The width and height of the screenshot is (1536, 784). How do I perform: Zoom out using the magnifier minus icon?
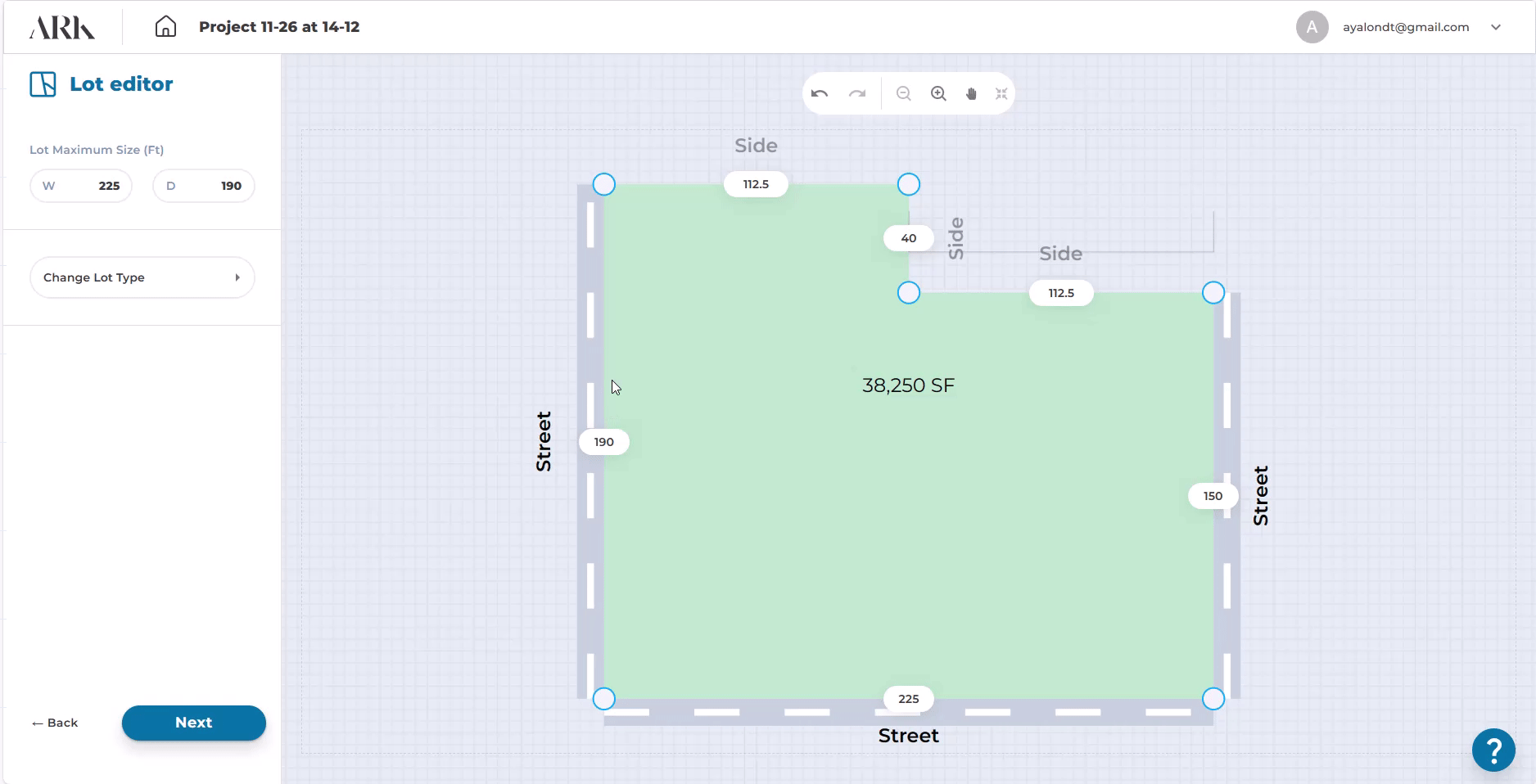point(904,94)
